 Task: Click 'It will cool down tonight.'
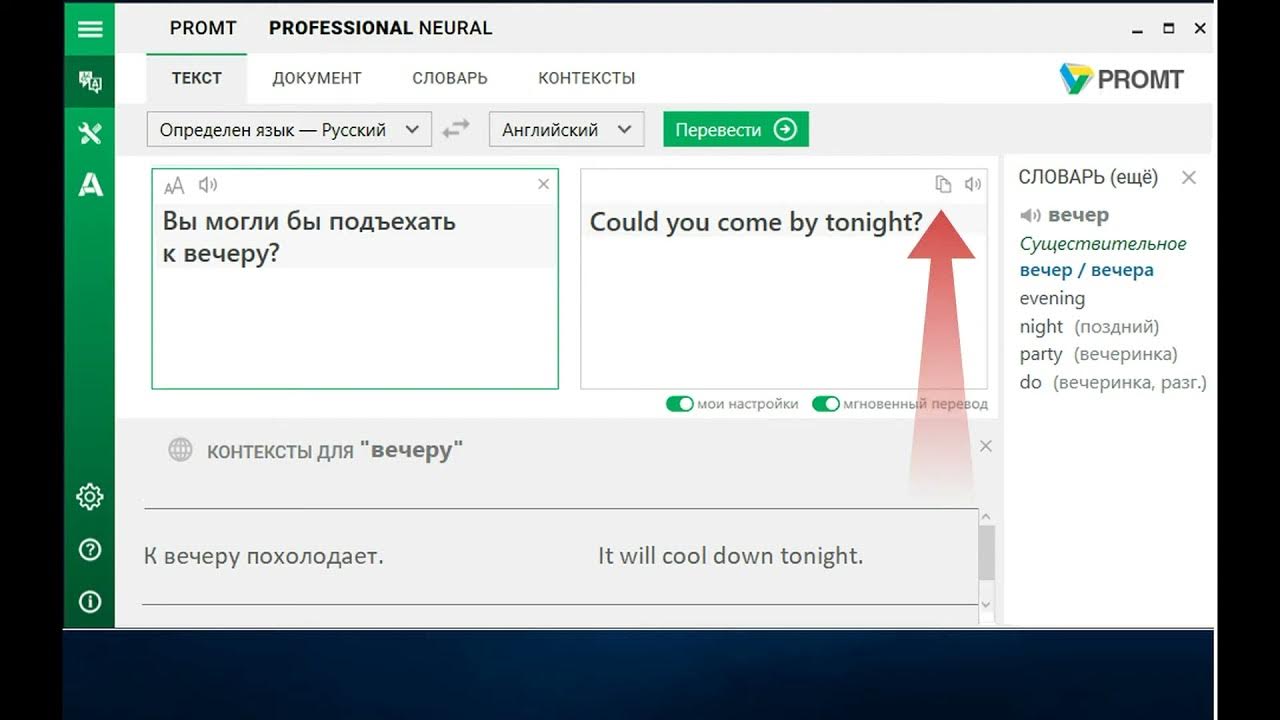pos(730,556)
